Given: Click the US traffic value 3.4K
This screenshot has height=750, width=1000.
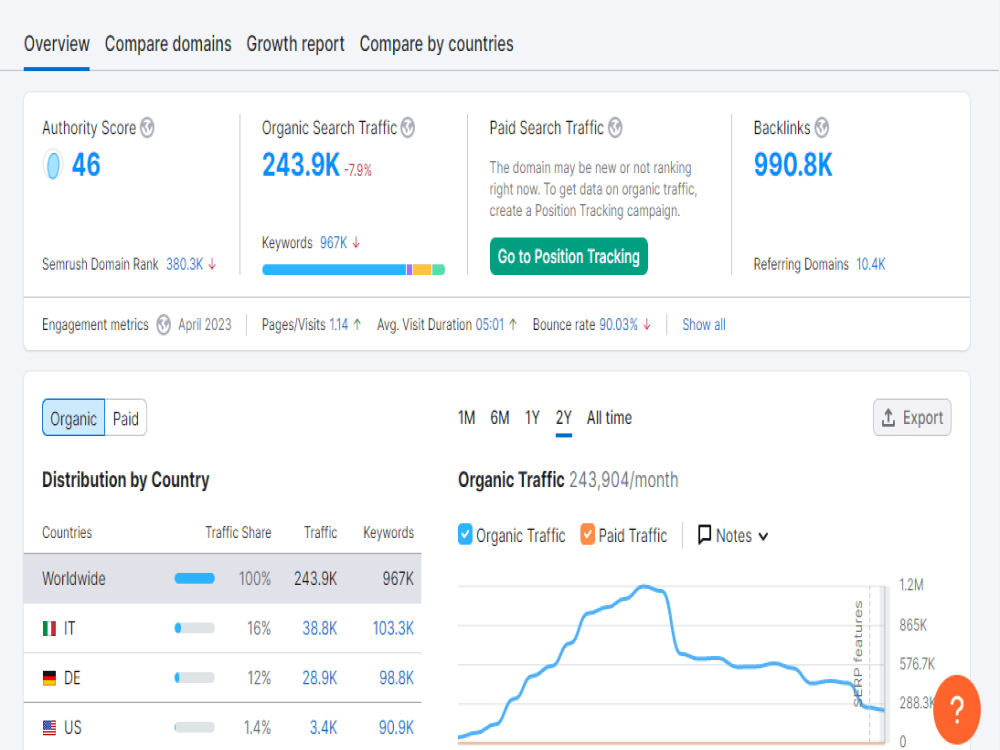Looking at the screenshot, I should pos(323,728).
